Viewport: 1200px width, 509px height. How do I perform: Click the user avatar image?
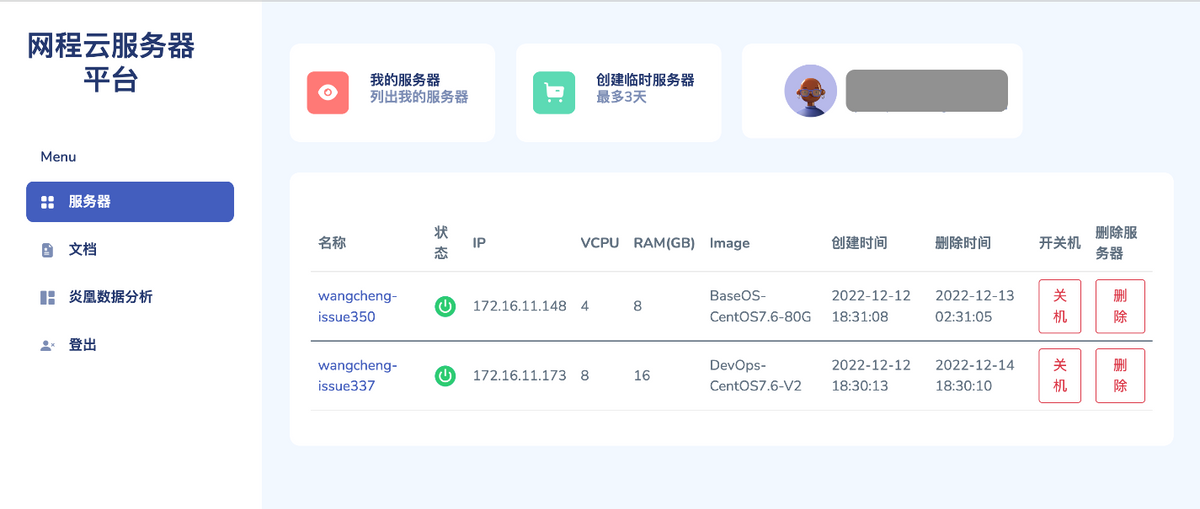click(x=810, y=91)
